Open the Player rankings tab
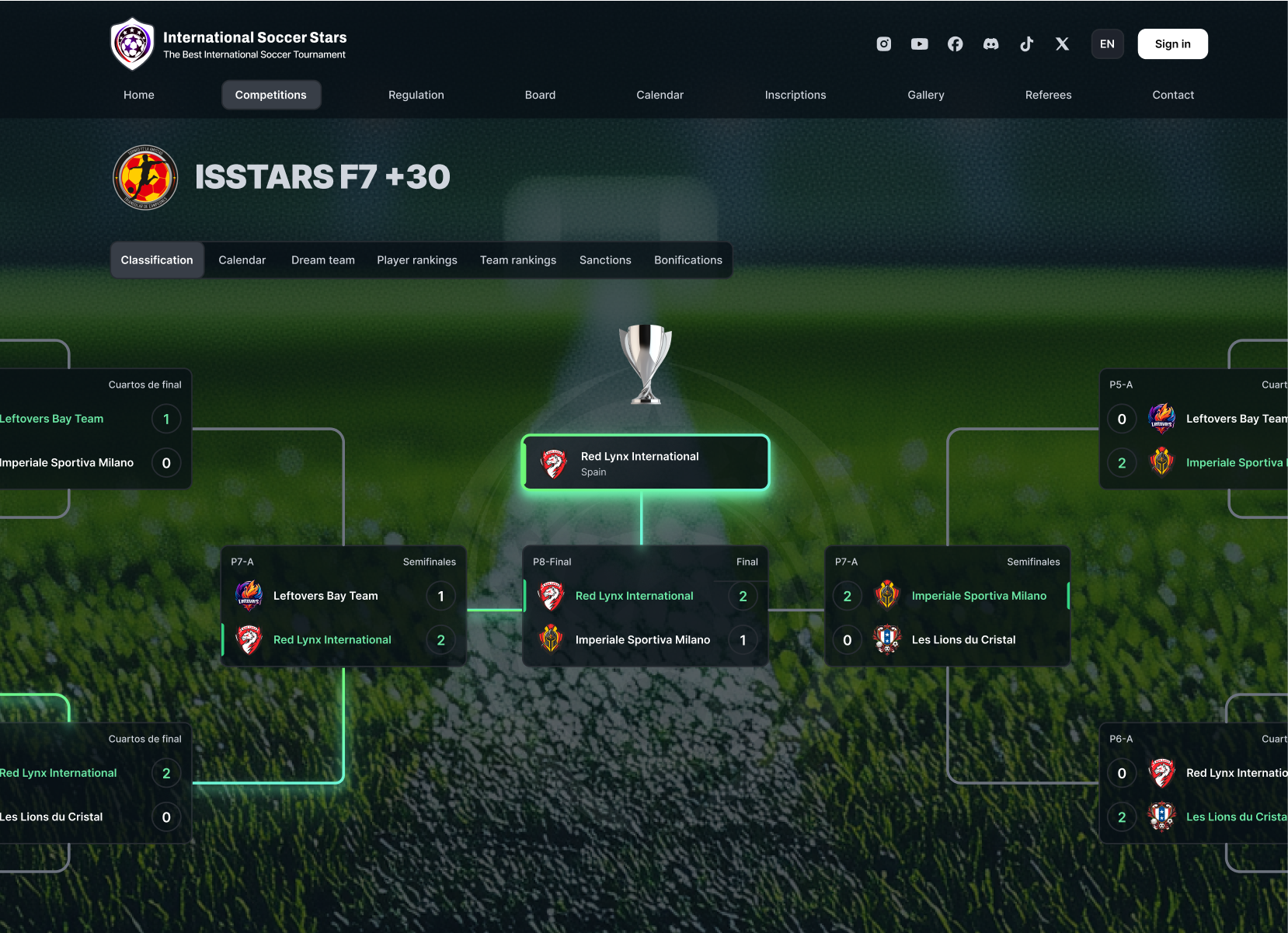This screenshot has width=1288, height=933. [x=417, y=260]
